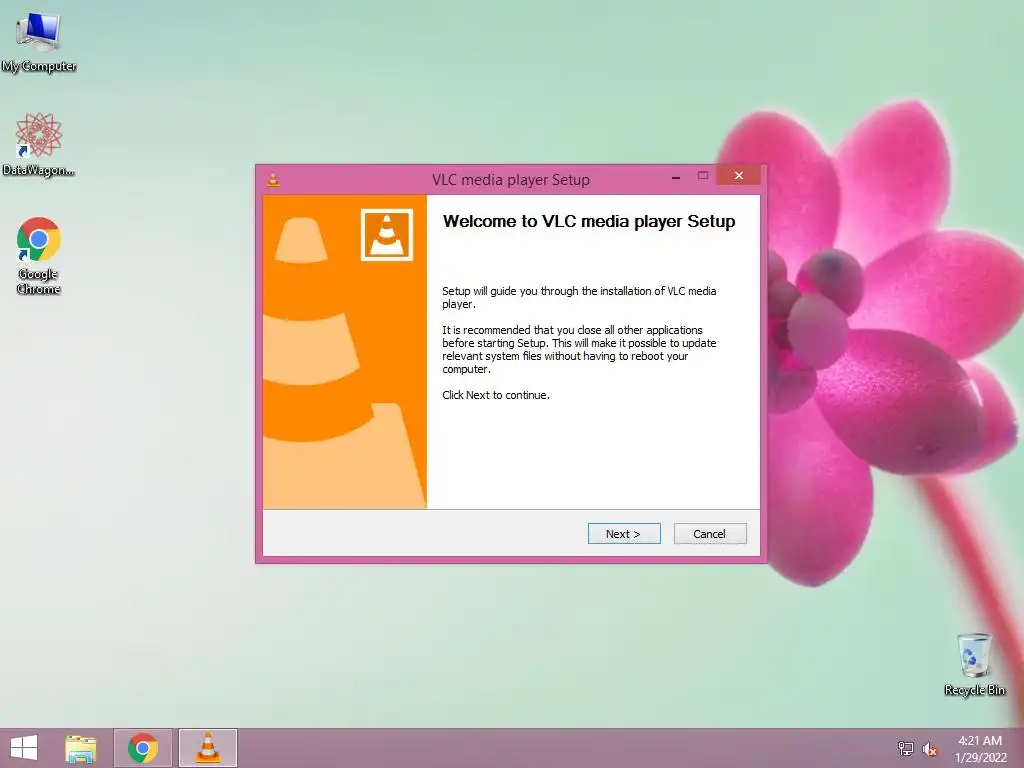
Task: Open the My Computer desktop icon
Action: [x=39, y=42]
